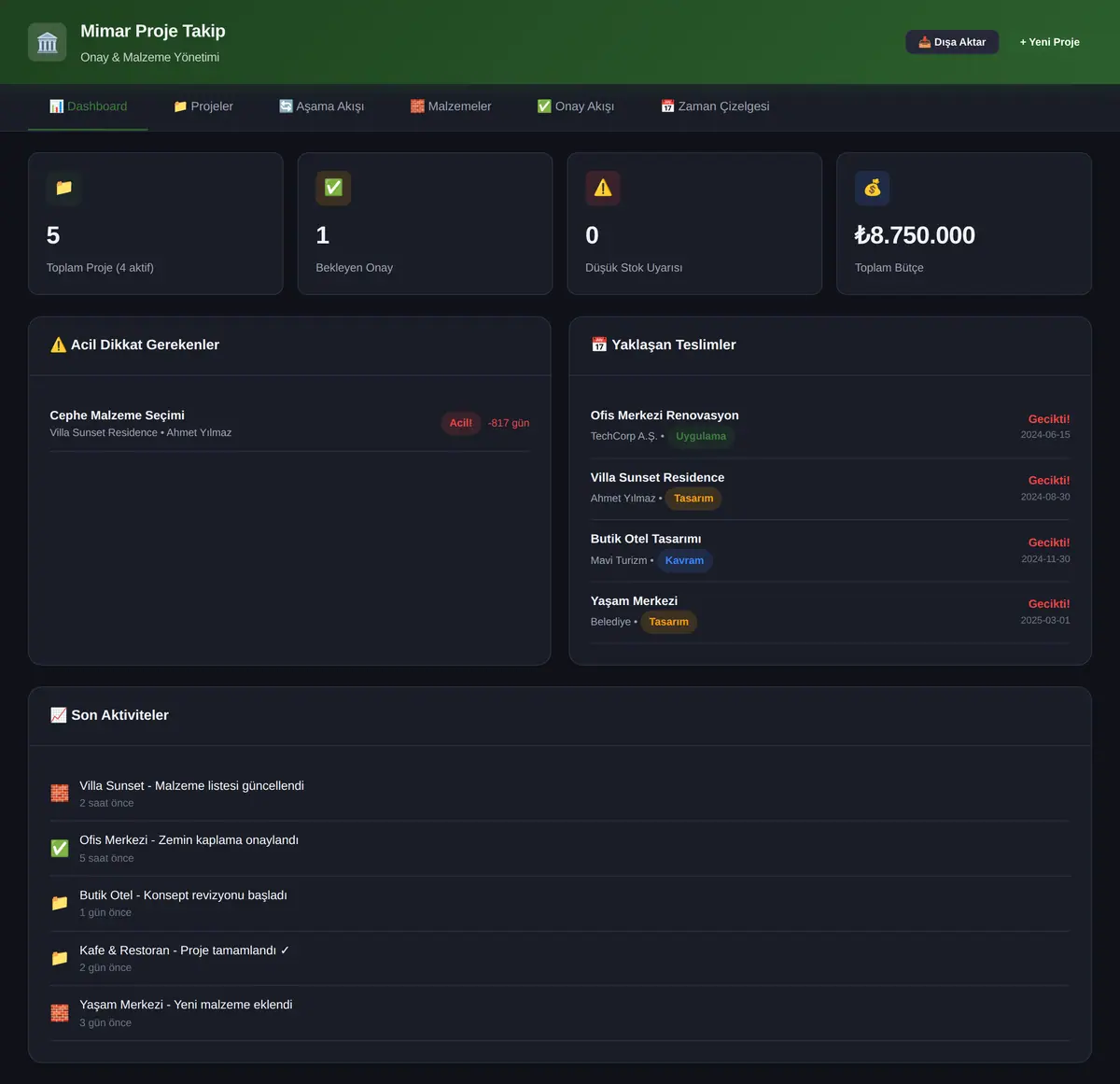This screenshot has width=1120, height=1084.
Task: Open Yaşam Merkezi delivery entry
Action: 831,612
